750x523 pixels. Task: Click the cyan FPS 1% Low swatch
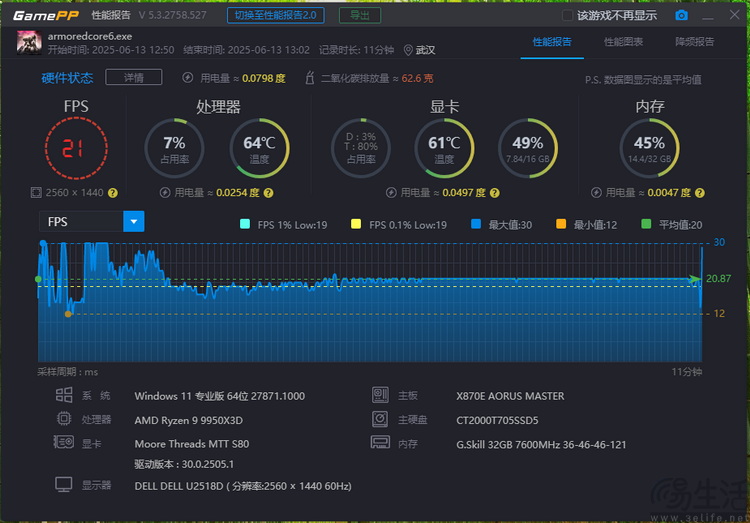click(245, 224)
